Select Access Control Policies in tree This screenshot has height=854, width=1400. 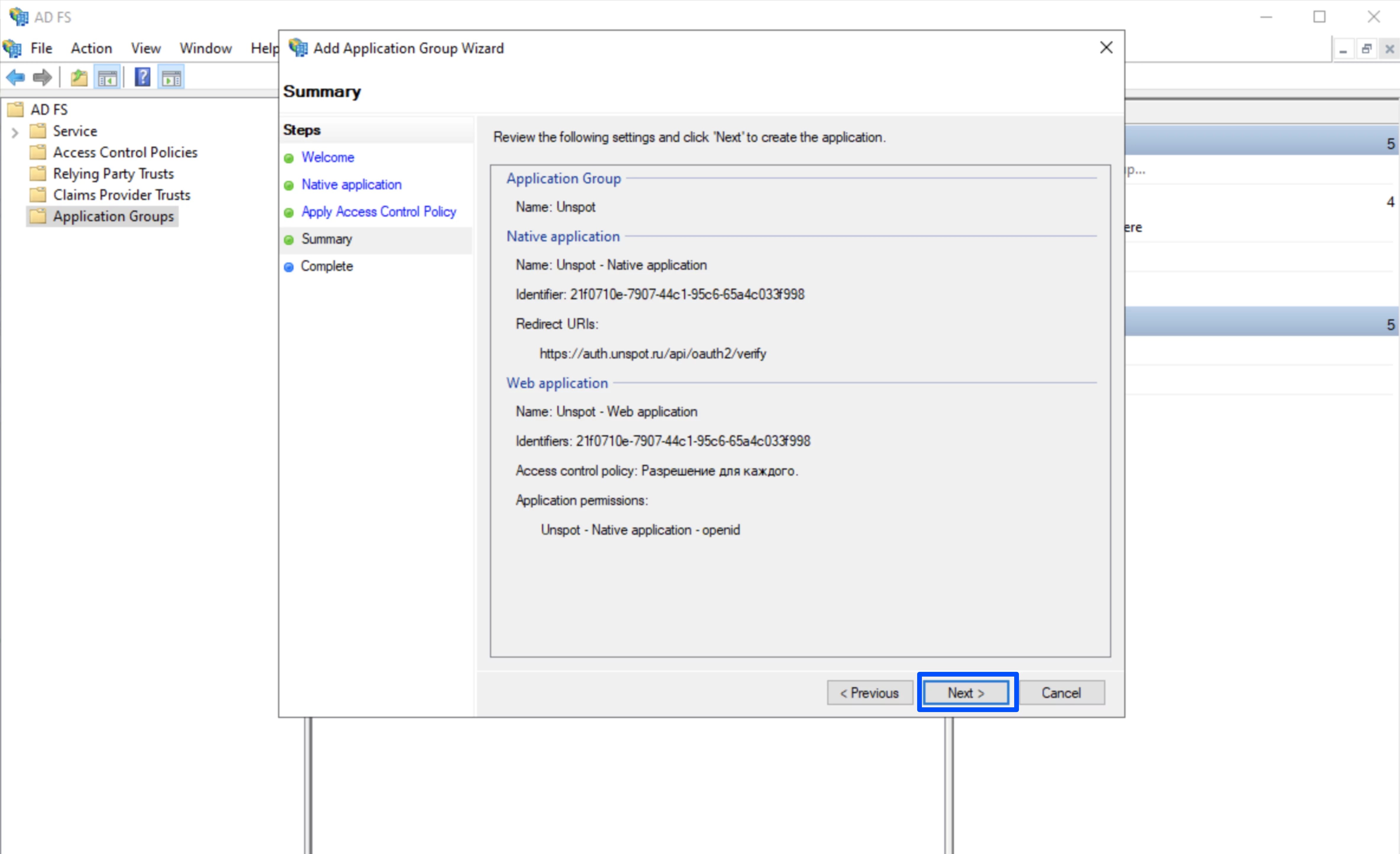(x=125, y=152)
